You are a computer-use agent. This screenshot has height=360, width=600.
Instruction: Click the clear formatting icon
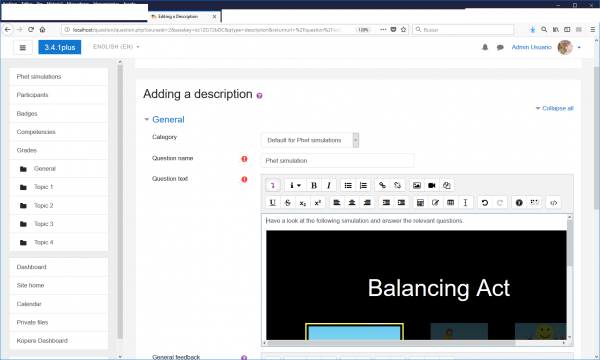click(x=465, y=203)
